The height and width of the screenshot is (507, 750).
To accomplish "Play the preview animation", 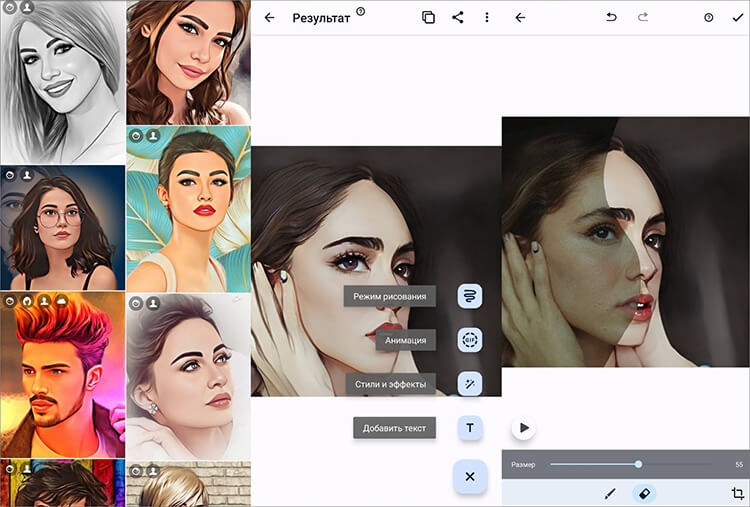I will (524, 428).
